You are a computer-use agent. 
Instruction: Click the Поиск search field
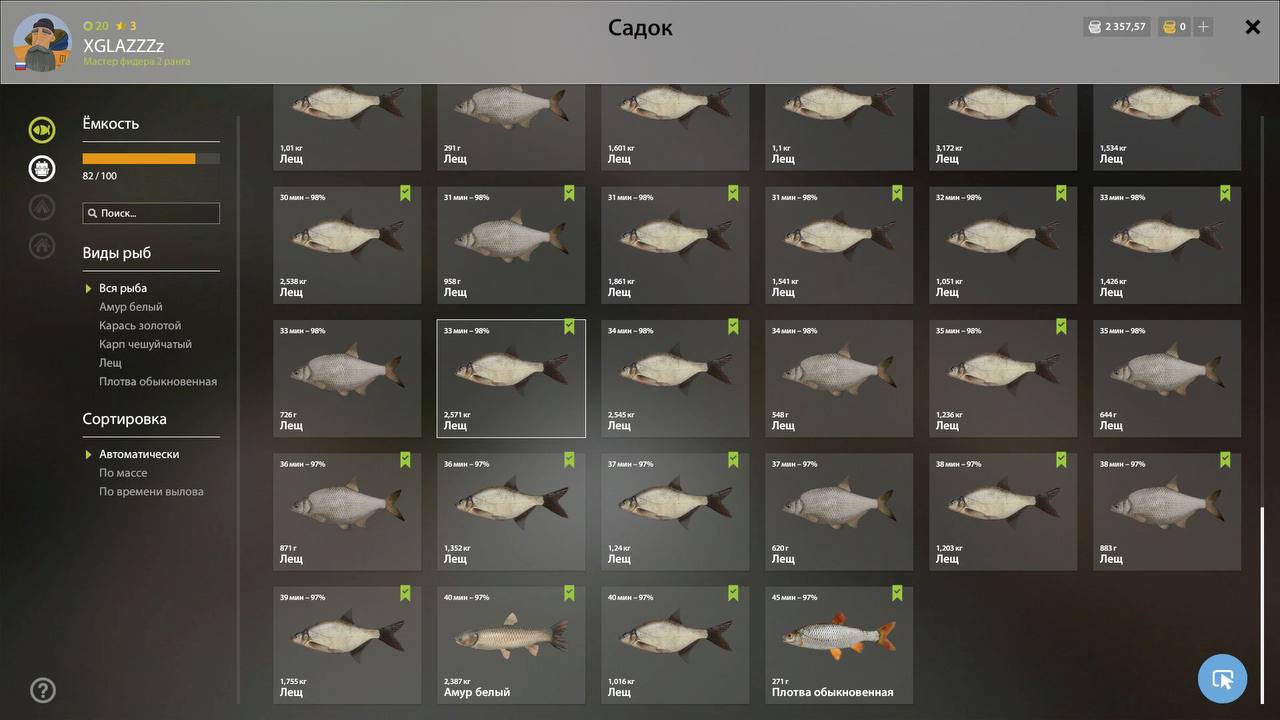tap(151, 213)
